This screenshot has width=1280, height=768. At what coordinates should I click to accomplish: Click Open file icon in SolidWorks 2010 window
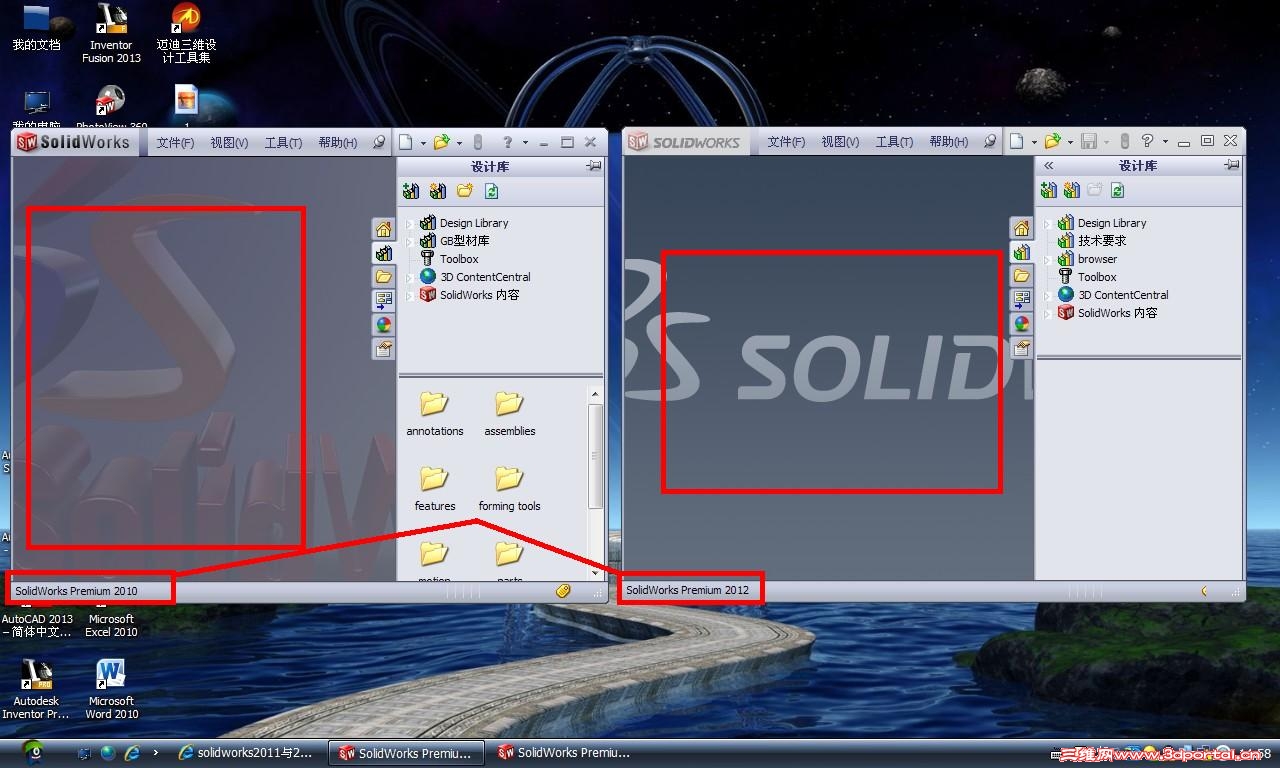tap(441, 142)
